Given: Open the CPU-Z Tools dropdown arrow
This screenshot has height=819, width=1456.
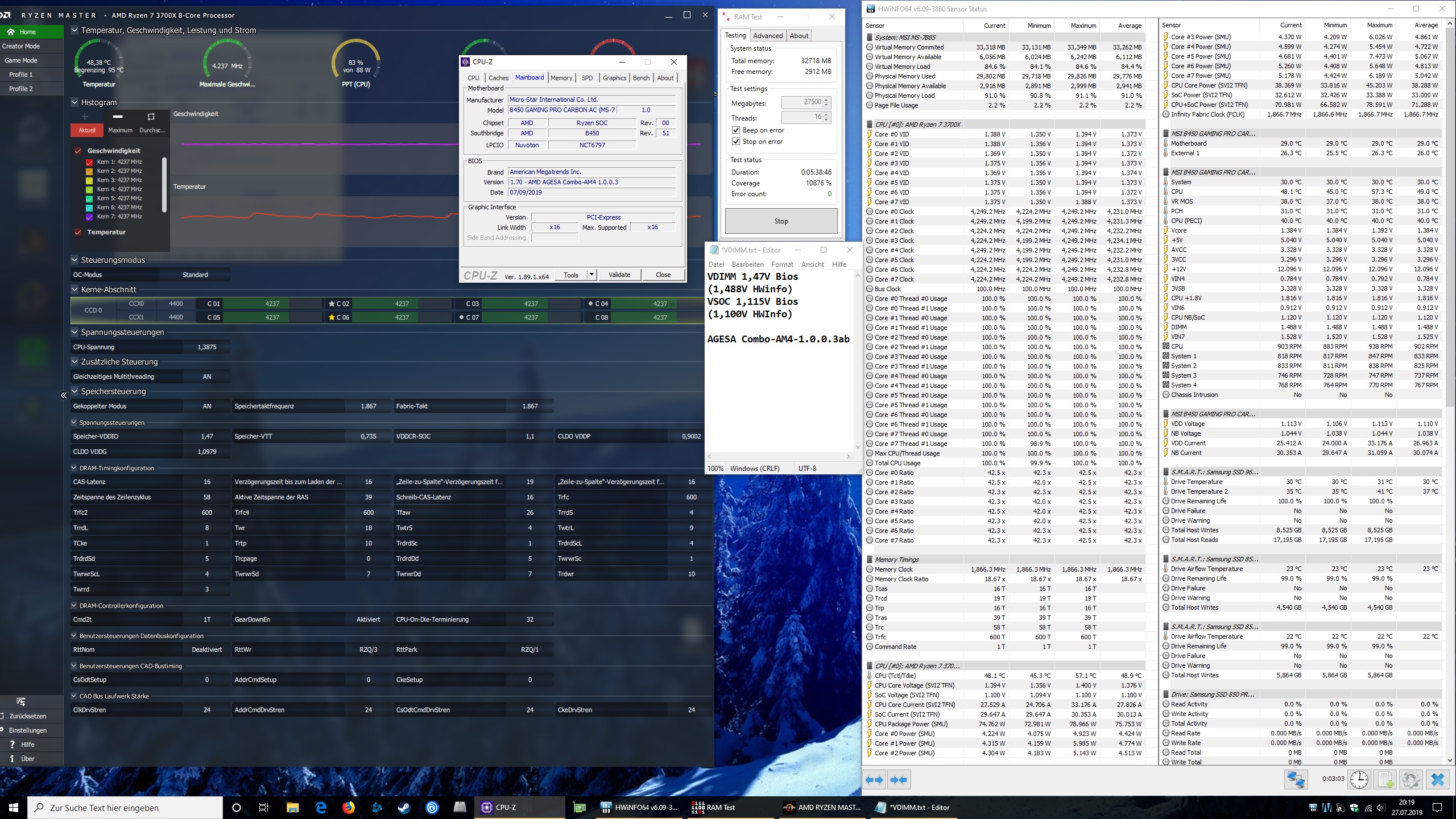Looking at the screenshot, I should (x=591, y=275).
